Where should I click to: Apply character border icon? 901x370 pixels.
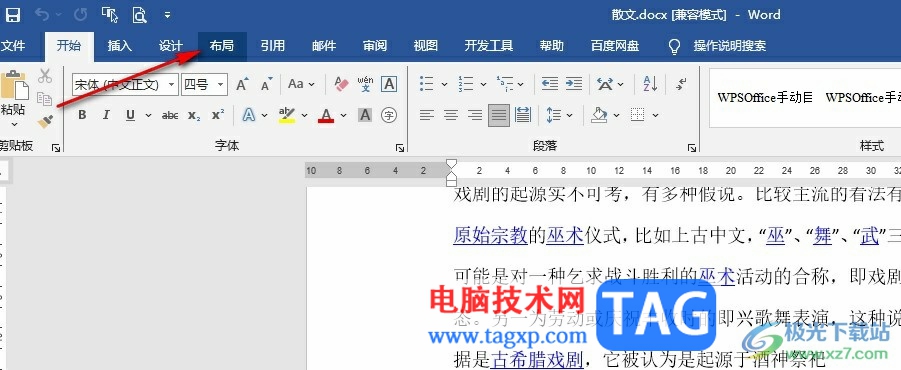[389, 84]
